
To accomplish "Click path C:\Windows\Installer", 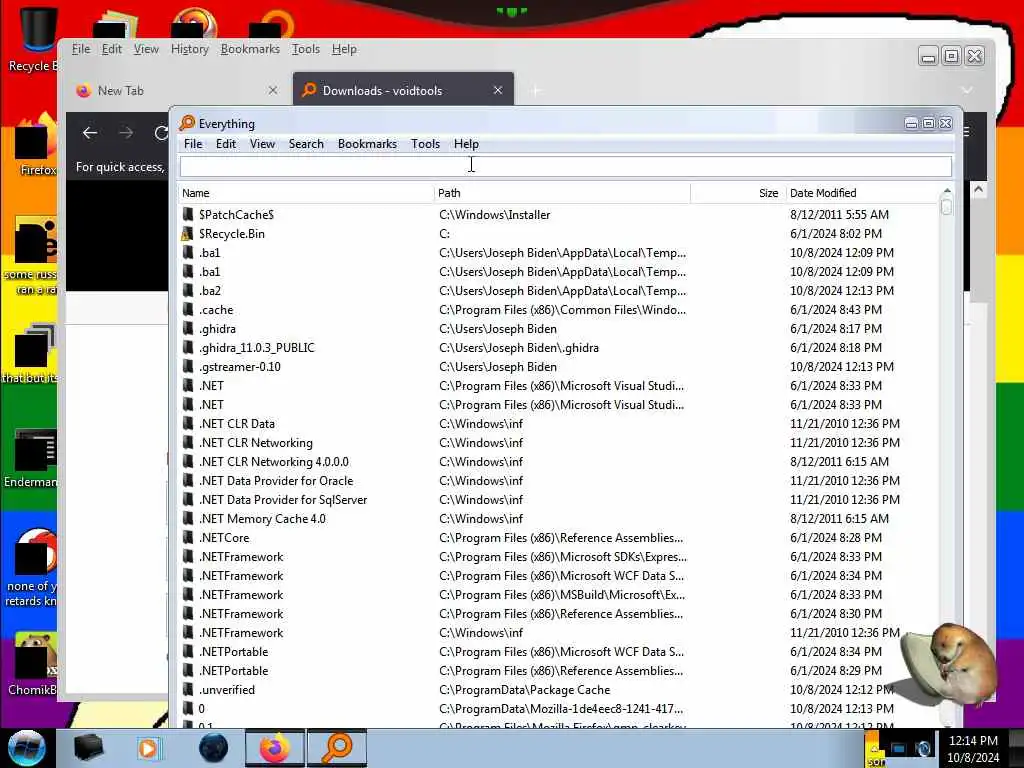I will click(x=494, y=214).
